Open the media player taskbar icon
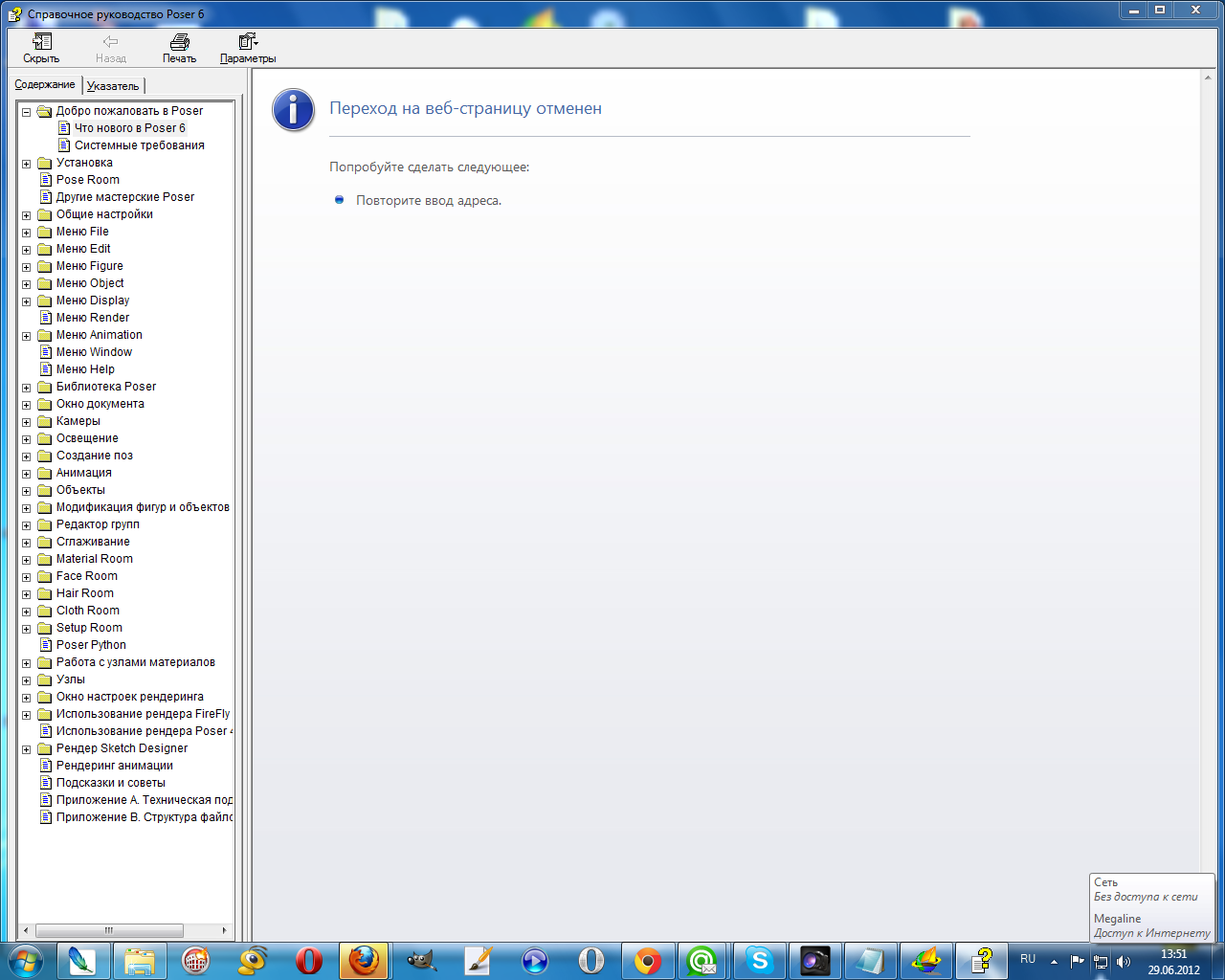The height and width of the screenshot is (980, 1225). (x=534, y=960)
